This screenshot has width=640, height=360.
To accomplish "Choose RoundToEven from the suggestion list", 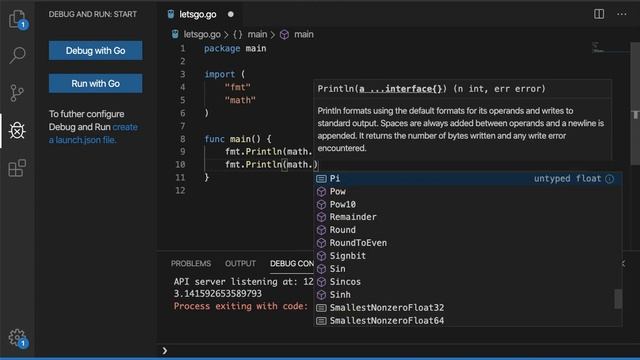I will pyautogui.click(x=467, y=243).
